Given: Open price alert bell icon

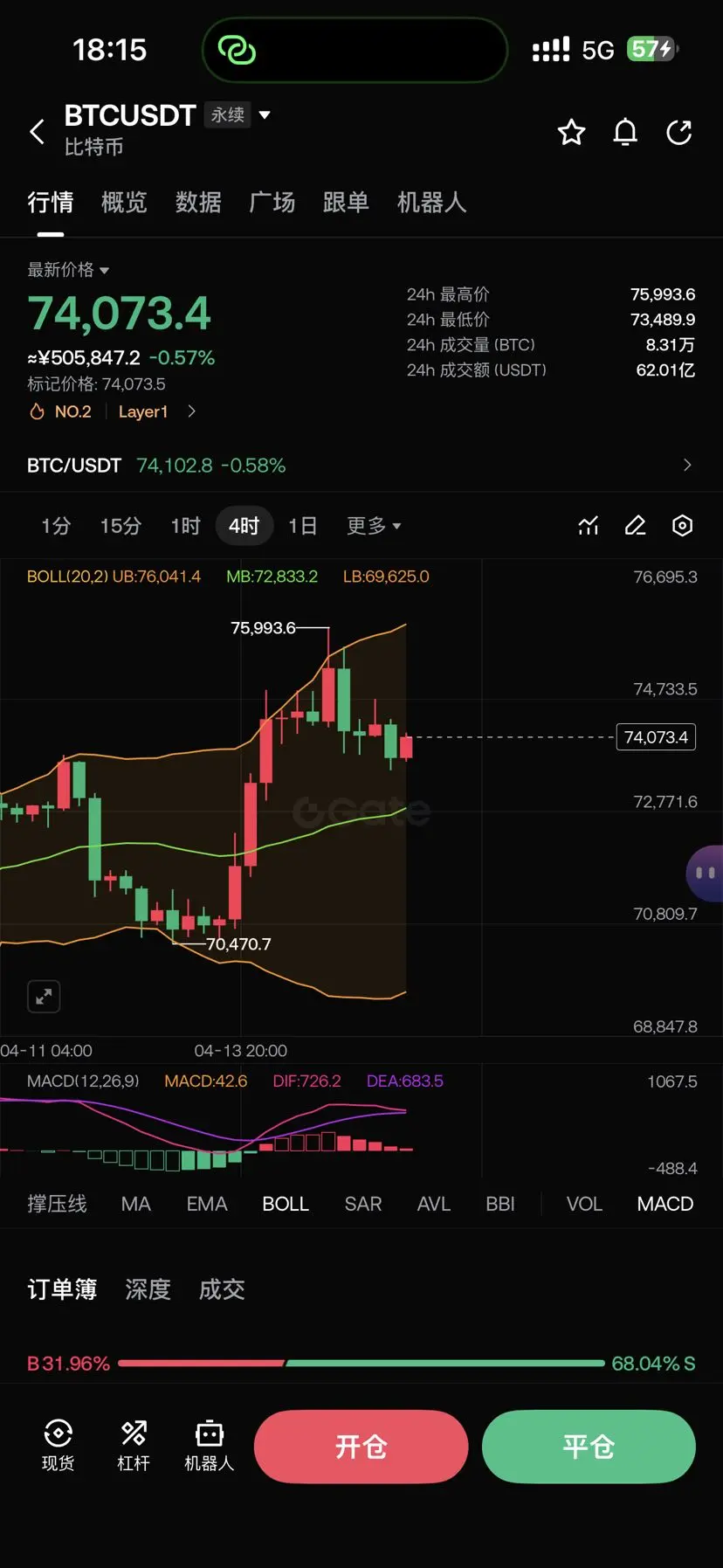Looking at the screenshot, I should click(x=625, y=132).
